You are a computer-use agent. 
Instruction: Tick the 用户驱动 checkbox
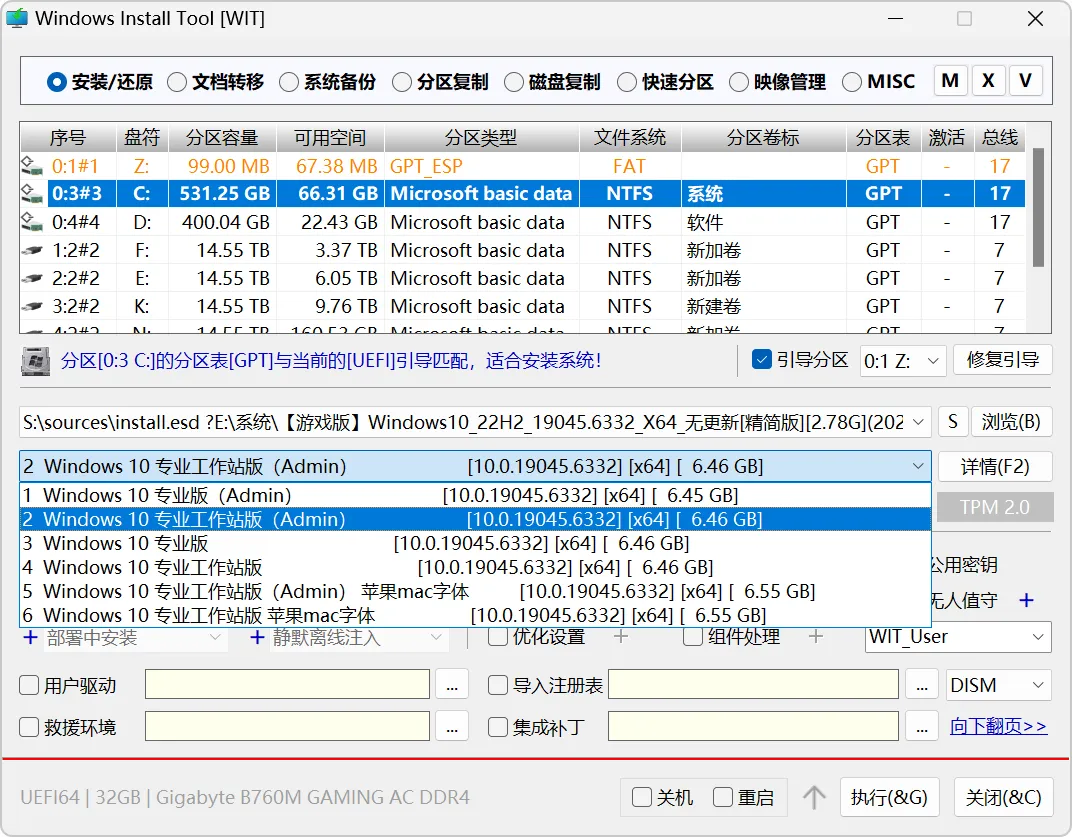pos(29,685)
